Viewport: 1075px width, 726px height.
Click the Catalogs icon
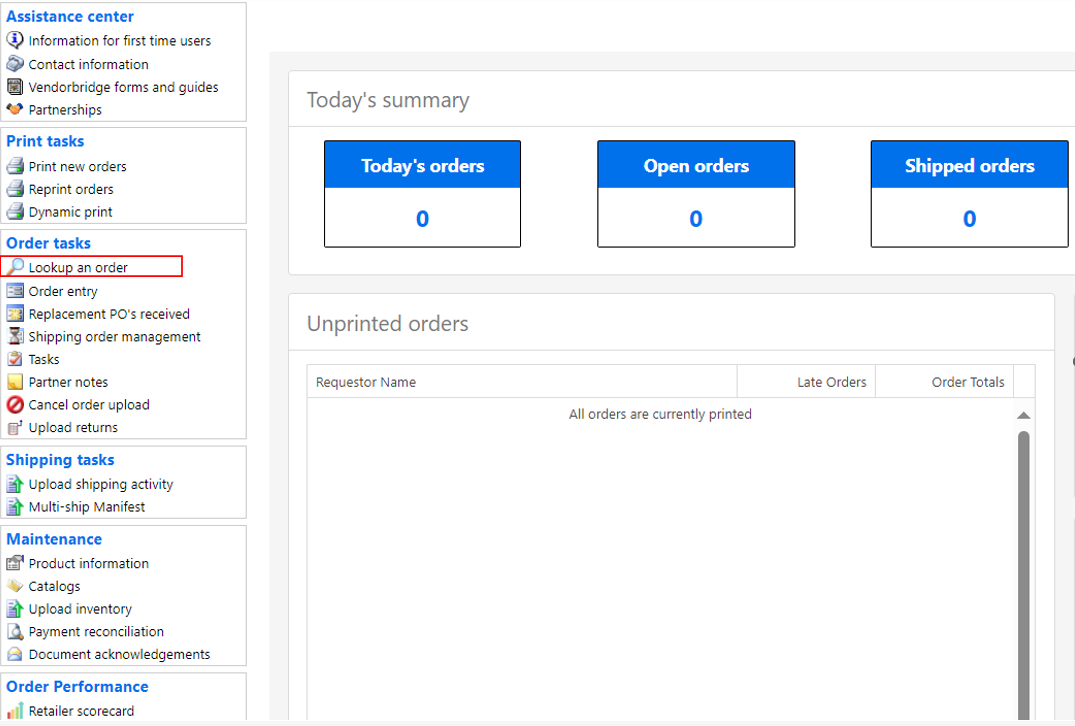(15, 585)
